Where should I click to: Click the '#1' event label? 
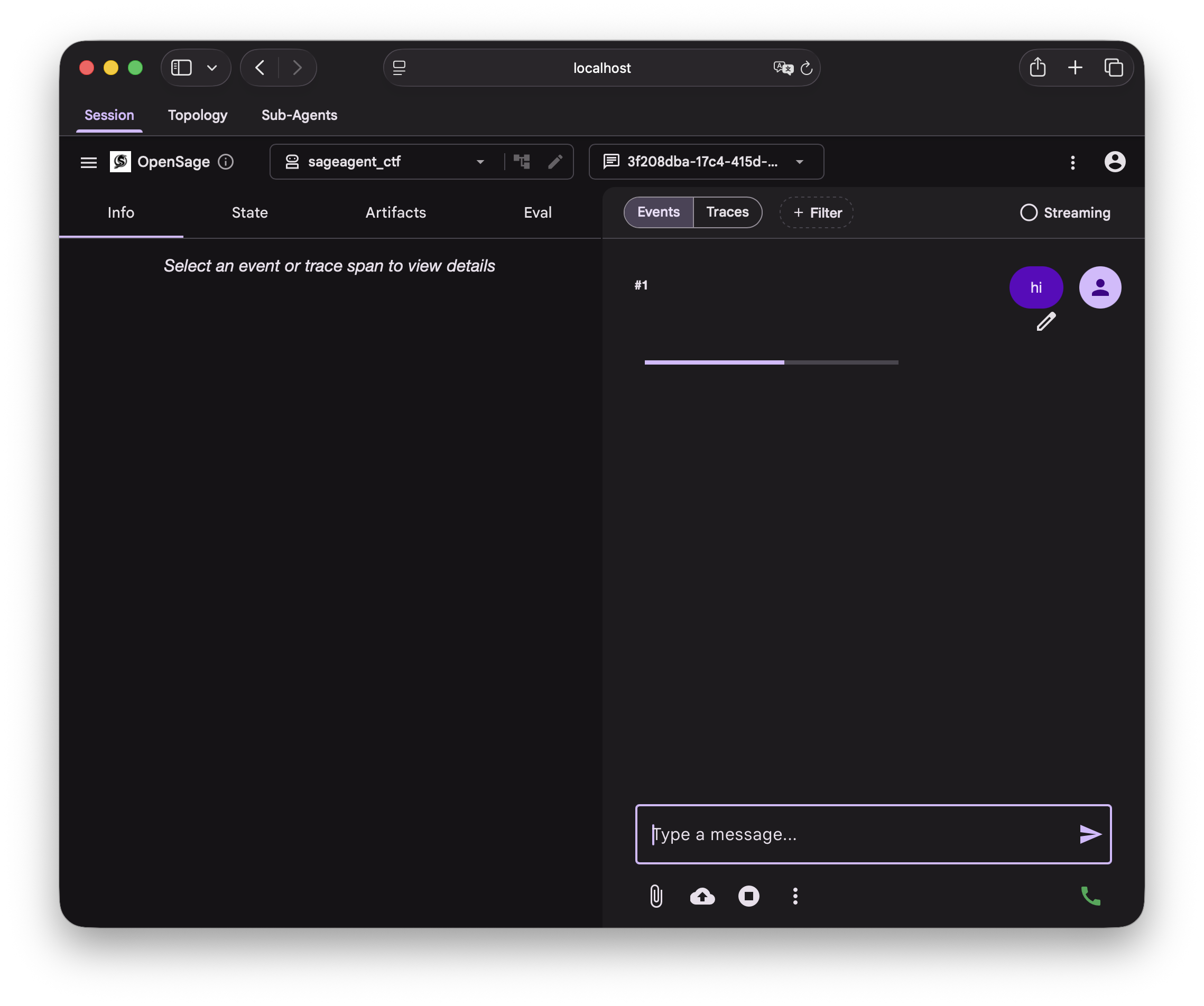point(641,285)
